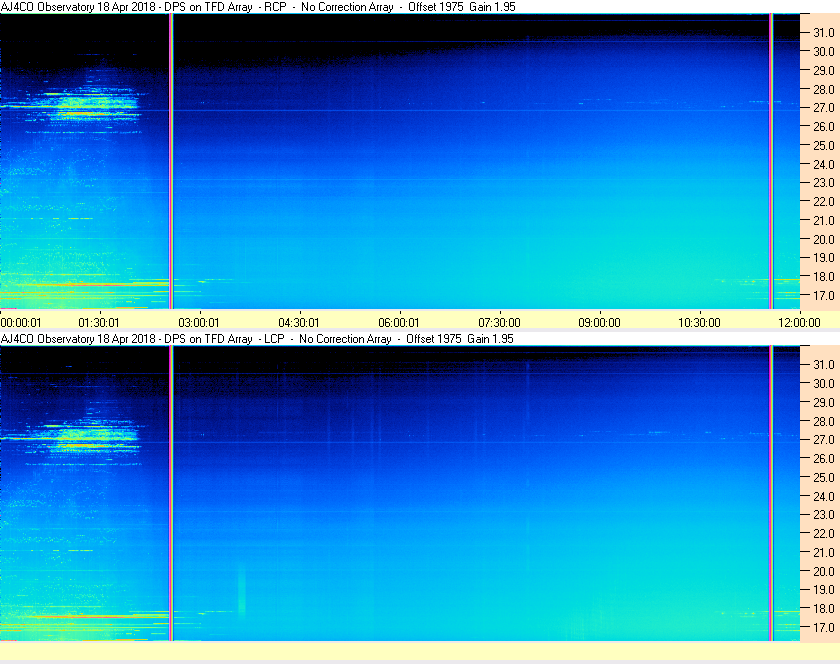Pick the 28.0 frequency label in LCP panel
Viewport: 840px width, 664px height.
click(x=824, y=421)
